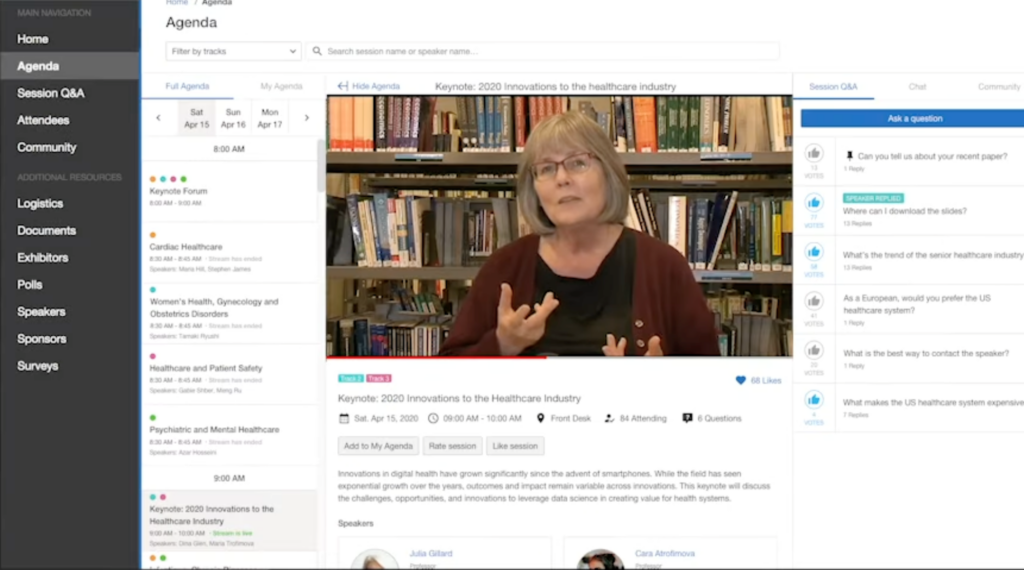The image size is (1024, 570).
Task: Click the Home breadcrumb link
Action: [176, 3]
